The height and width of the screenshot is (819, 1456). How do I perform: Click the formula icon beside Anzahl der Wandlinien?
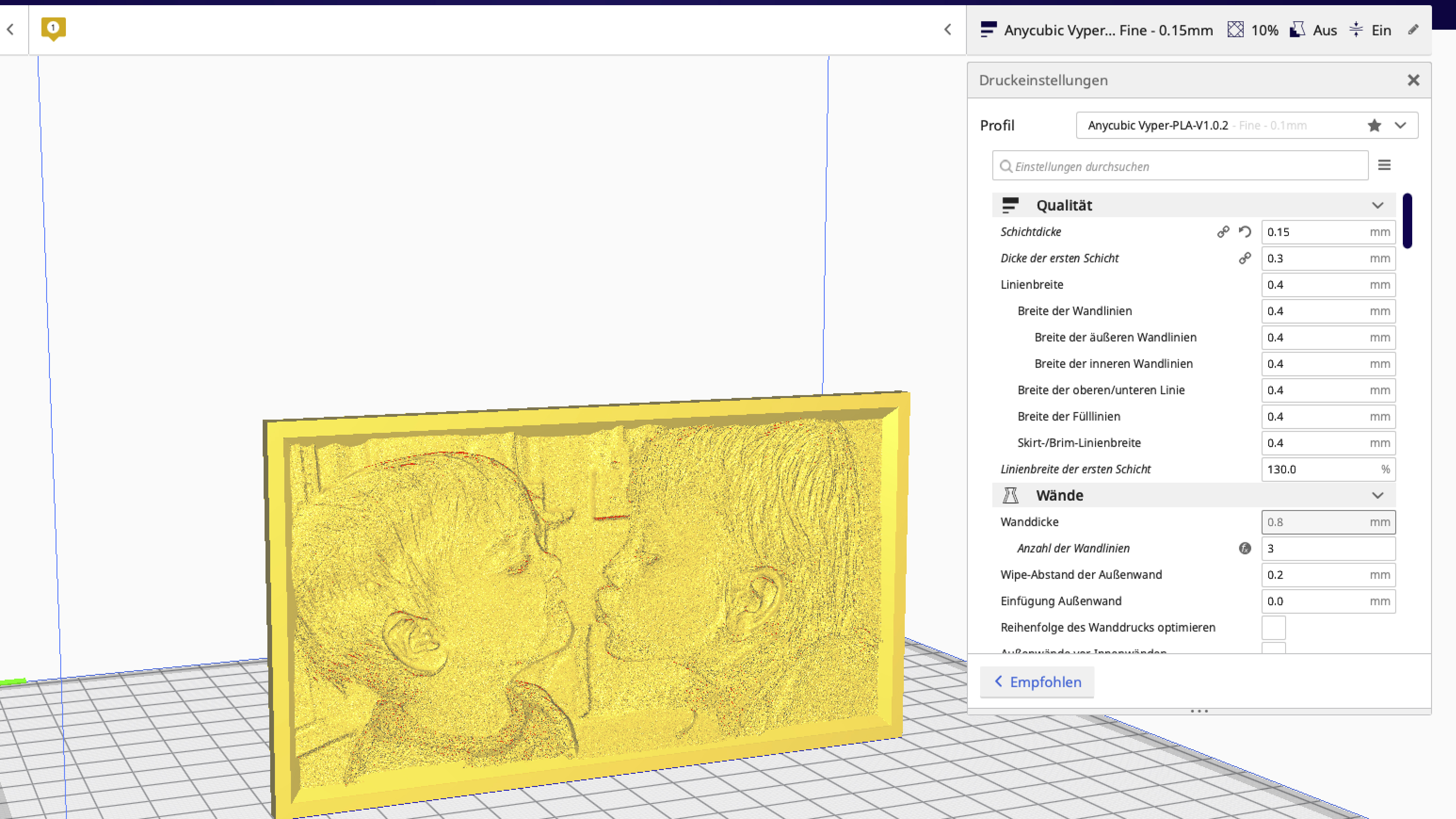(1245, 548)
